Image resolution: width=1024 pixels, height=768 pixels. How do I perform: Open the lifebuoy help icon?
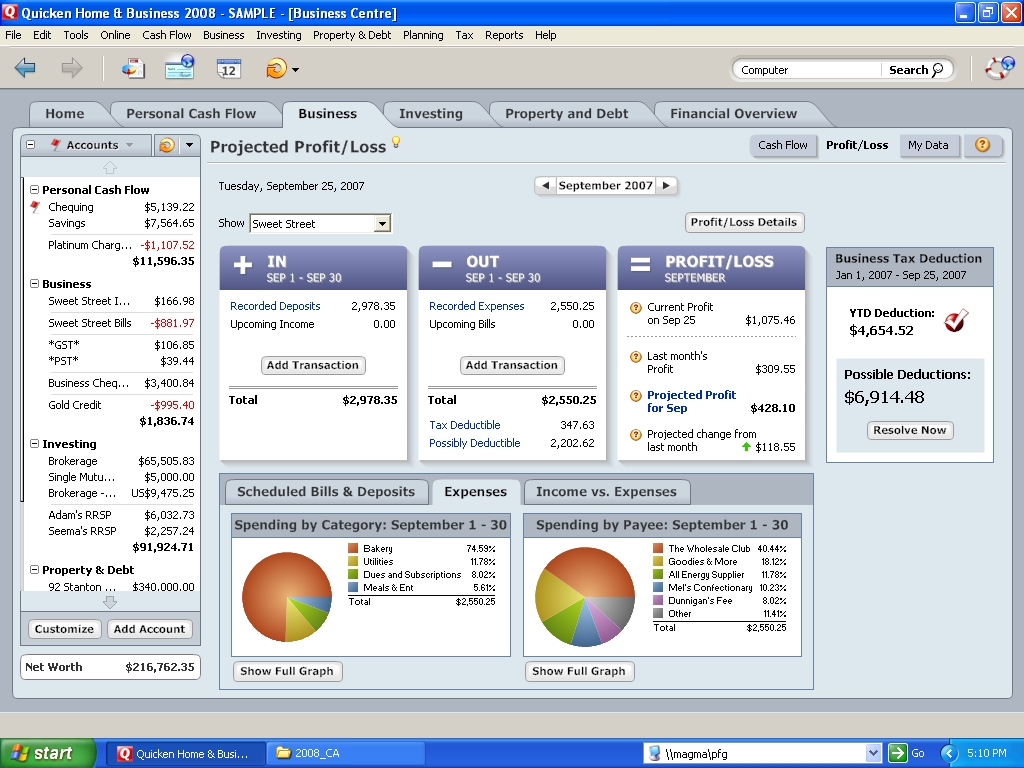pyautogui.click(x=999, y=68)
